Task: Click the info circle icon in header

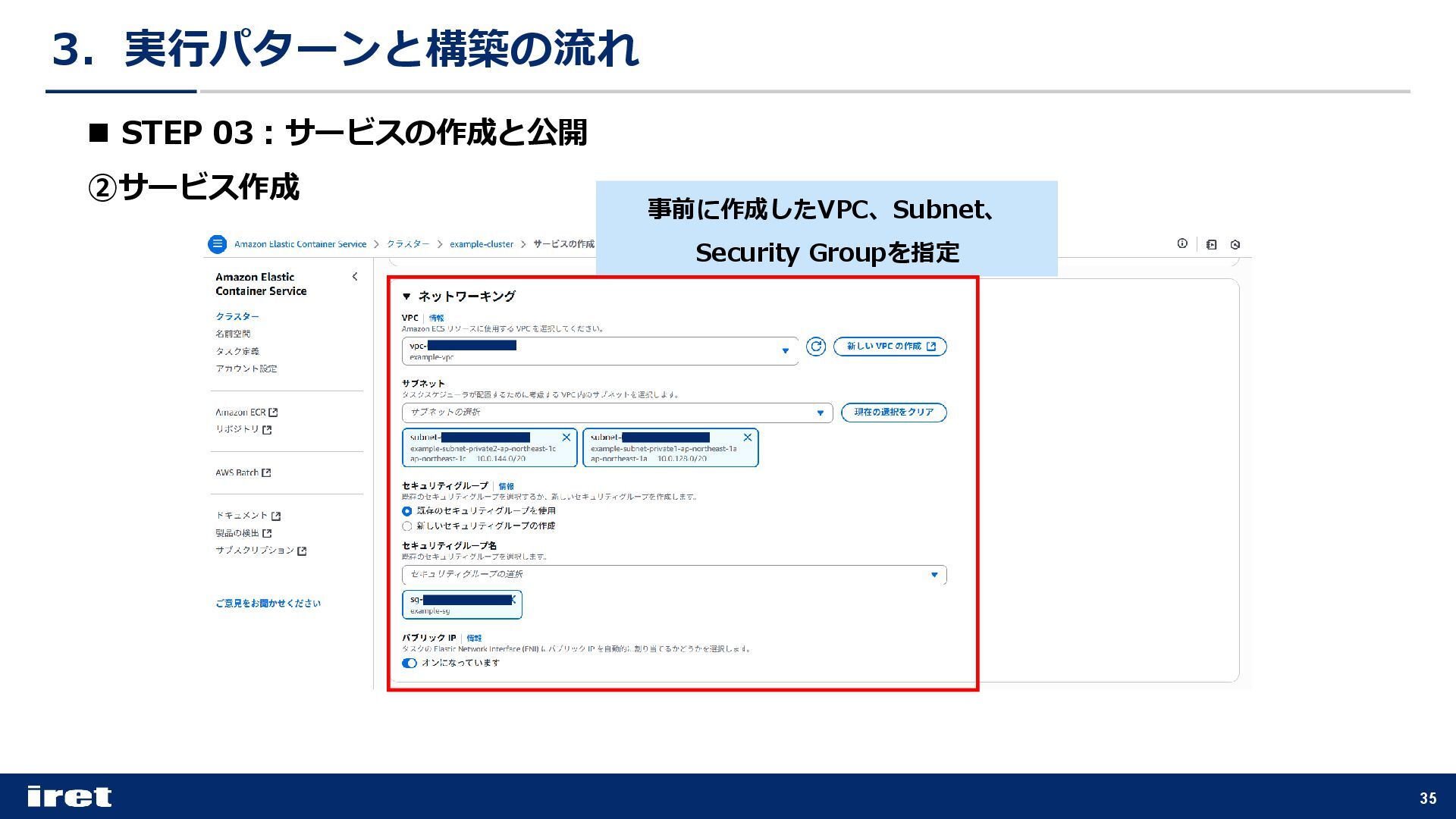Action: [x=1182, y=243]
